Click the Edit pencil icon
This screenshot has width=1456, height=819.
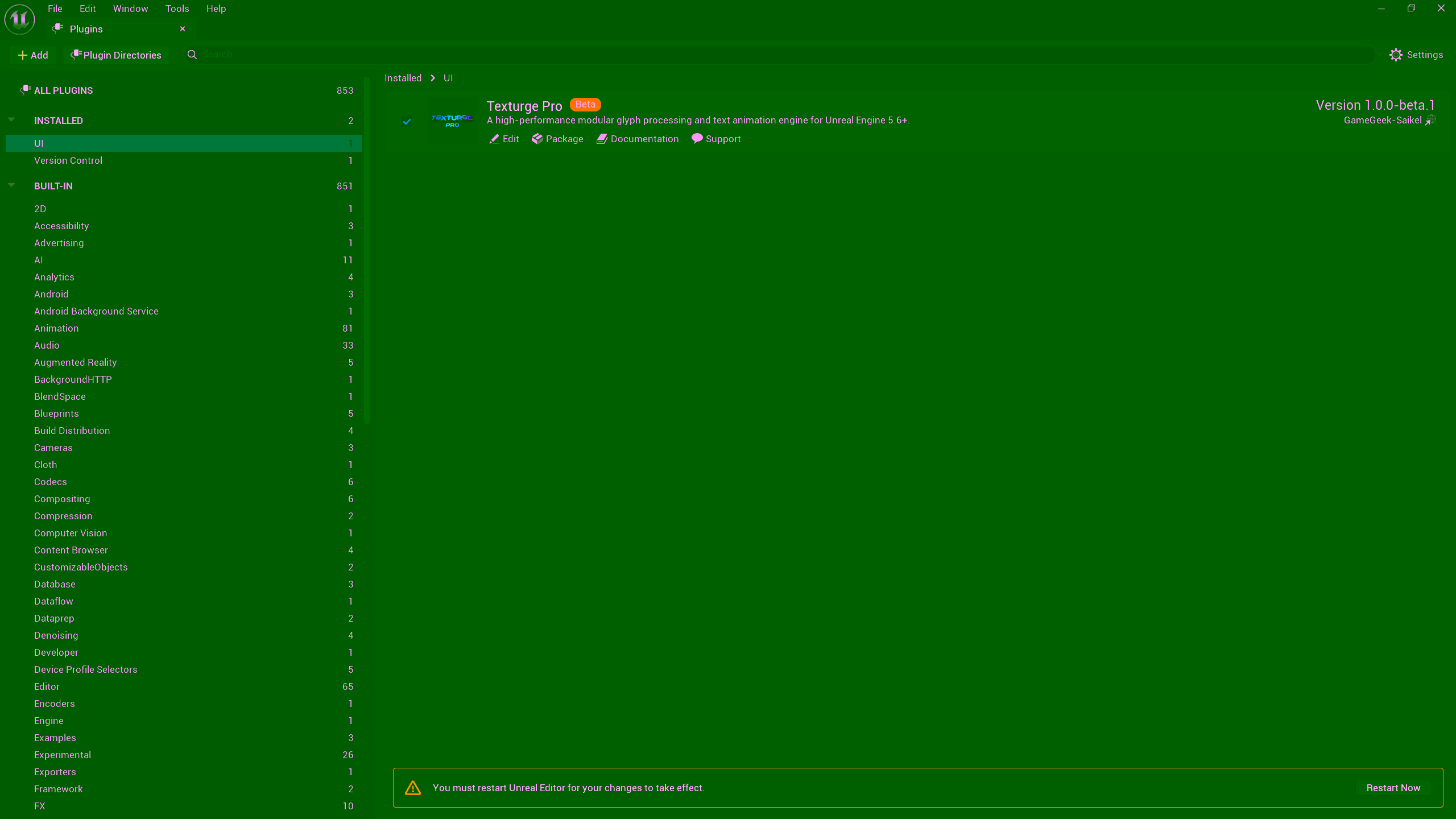click(x=494, y=139)
